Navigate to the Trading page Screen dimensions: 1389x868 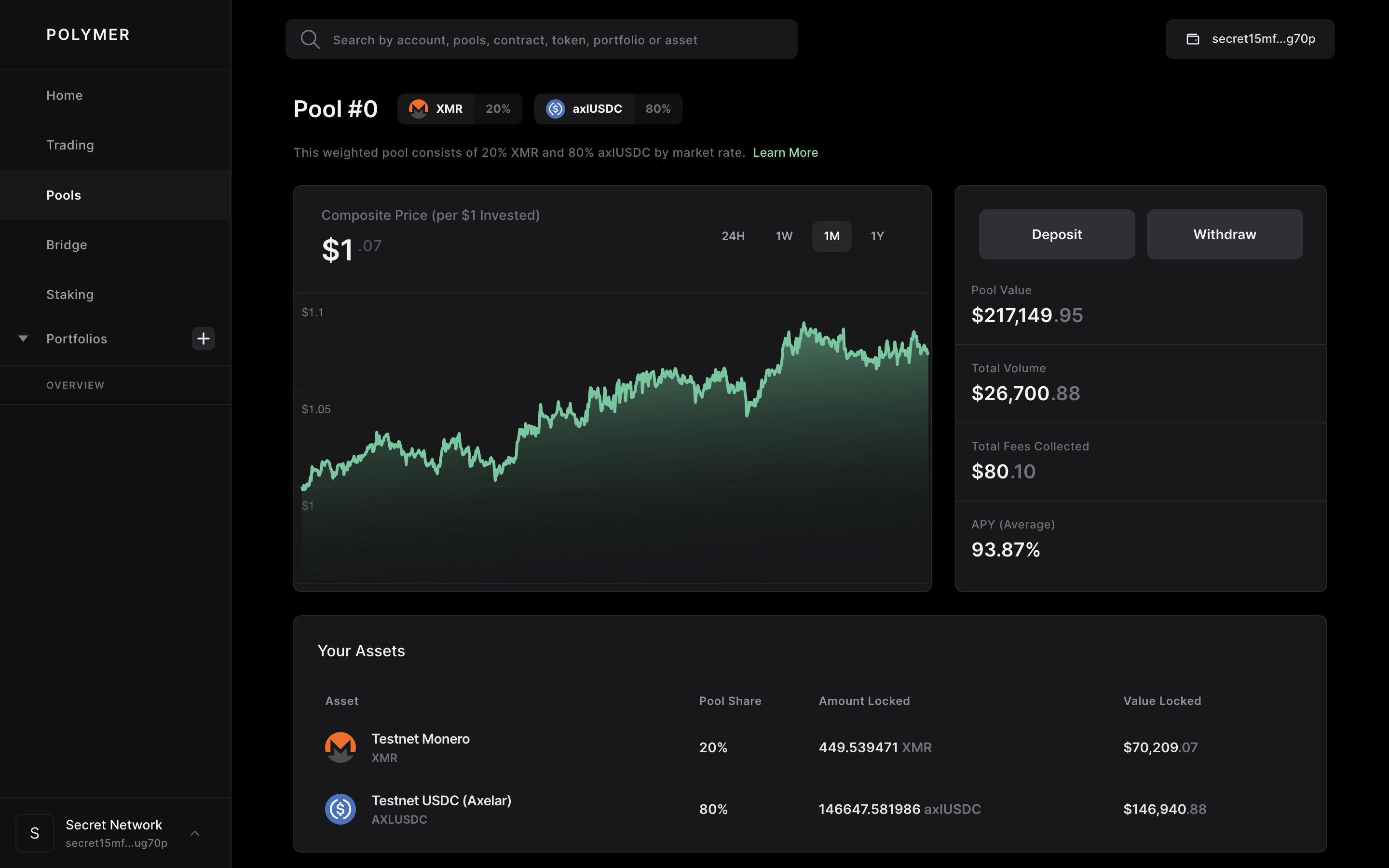[70, 145]
